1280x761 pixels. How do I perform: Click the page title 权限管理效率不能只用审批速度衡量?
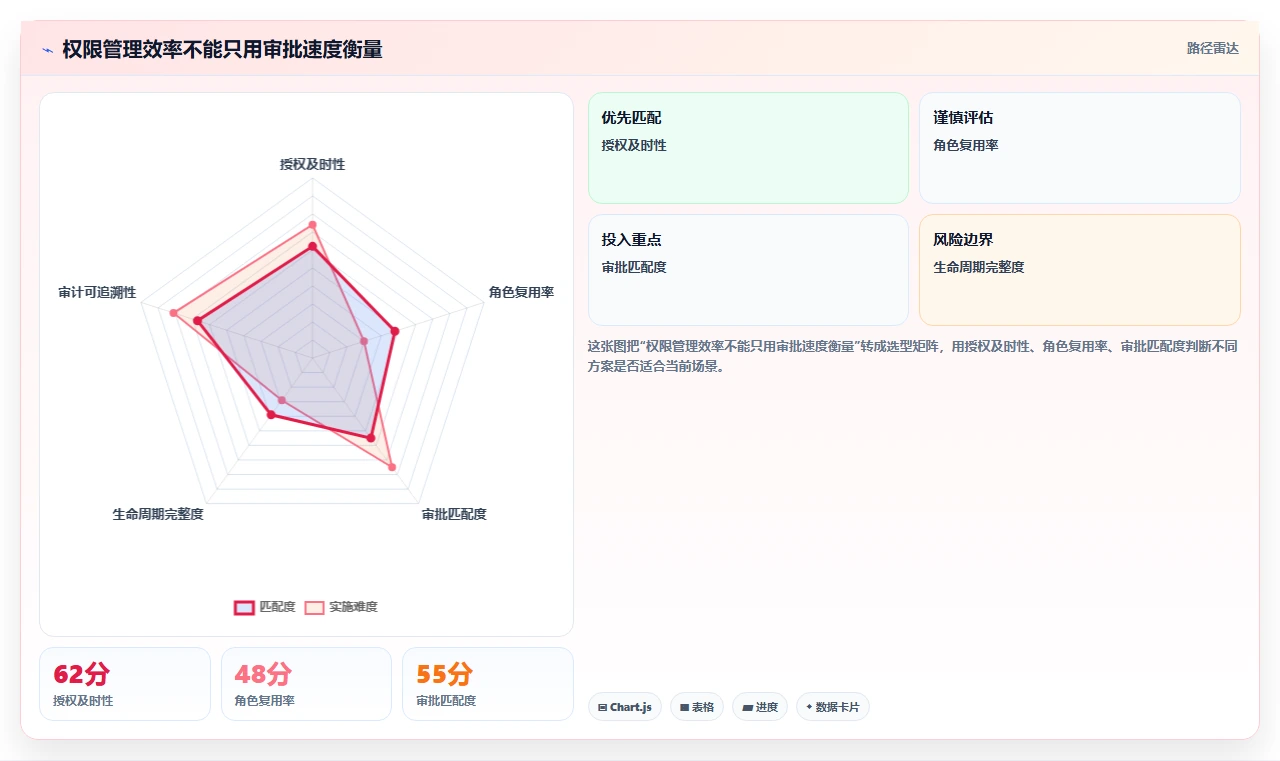point(222,50)
